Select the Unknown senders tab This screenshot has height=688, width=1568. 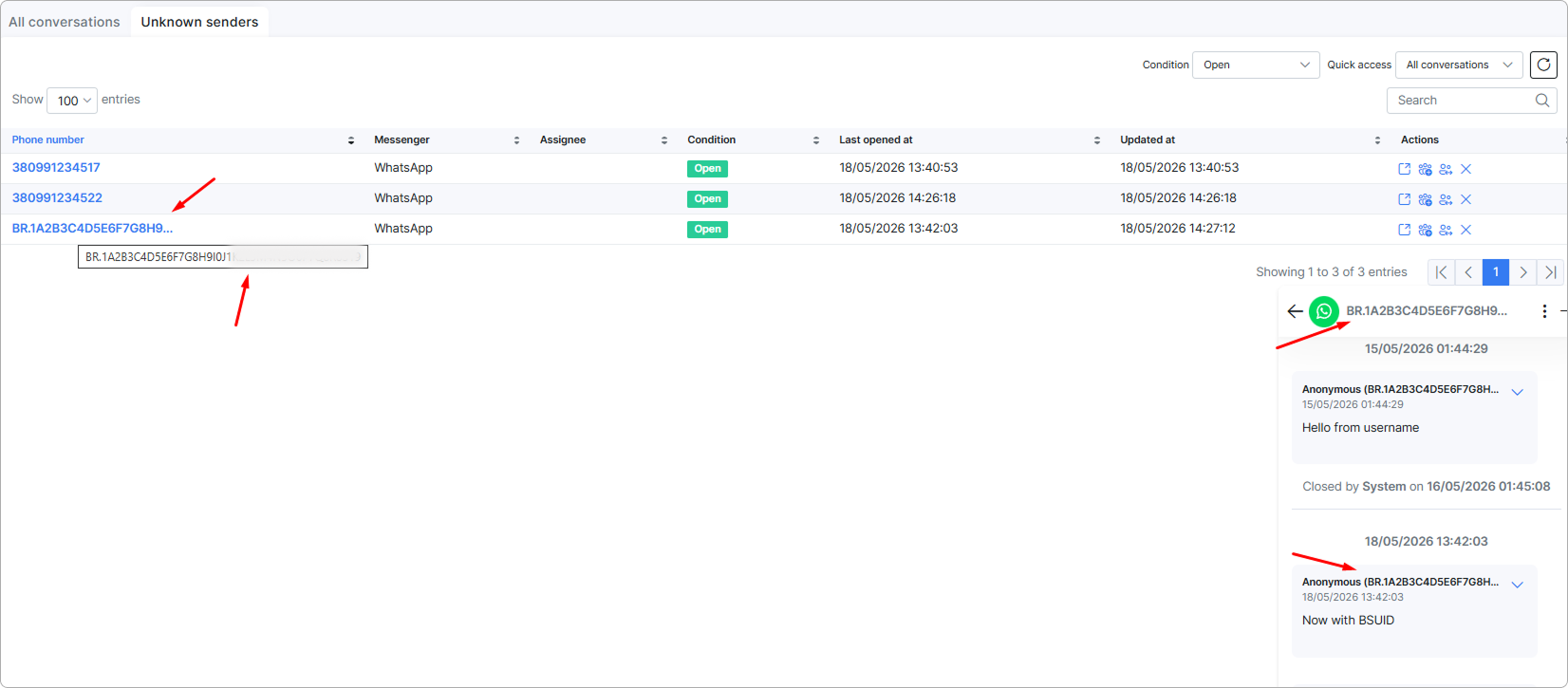[199, 22]
